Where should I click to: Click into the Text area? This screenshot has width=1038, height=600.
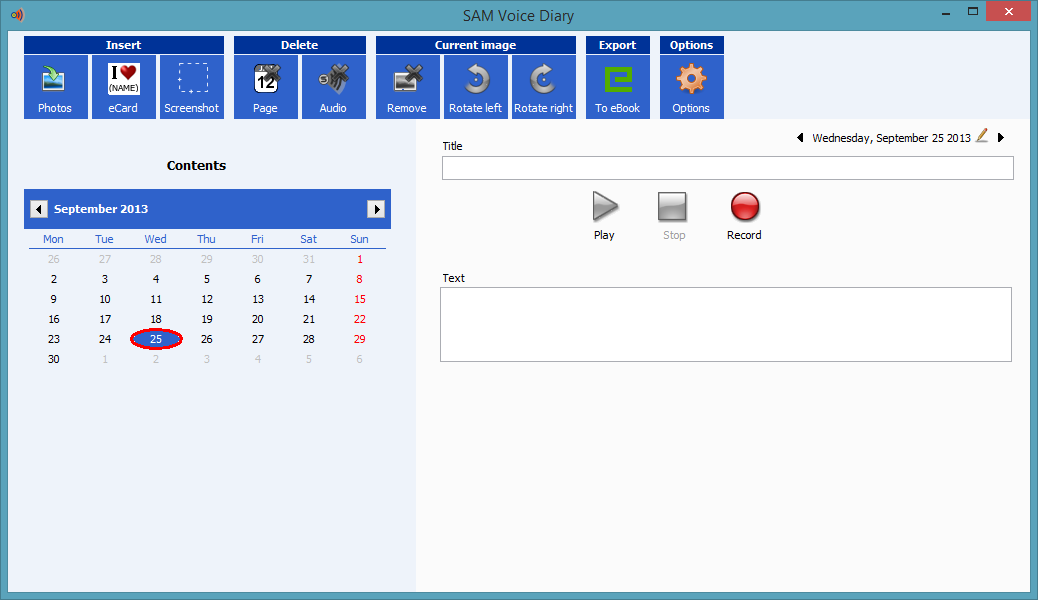pyautogui.click(x=726, y=325)
